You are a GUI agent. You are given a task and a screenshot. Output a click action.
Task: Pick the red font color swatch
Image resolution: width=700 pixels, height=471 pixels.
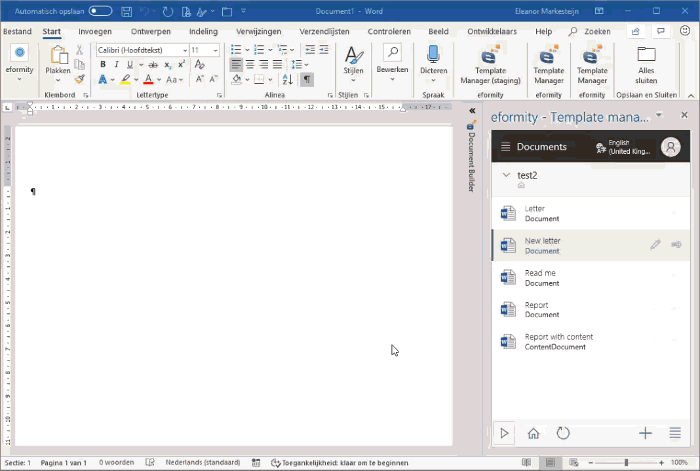(148, 79)
